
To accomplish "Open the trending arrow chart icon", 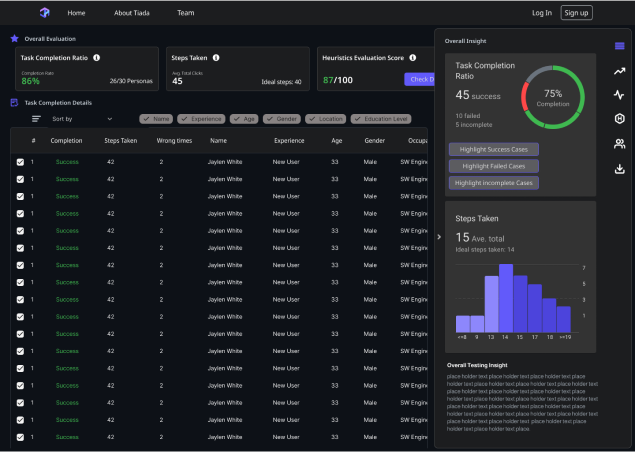I will [x=619, y=71].
